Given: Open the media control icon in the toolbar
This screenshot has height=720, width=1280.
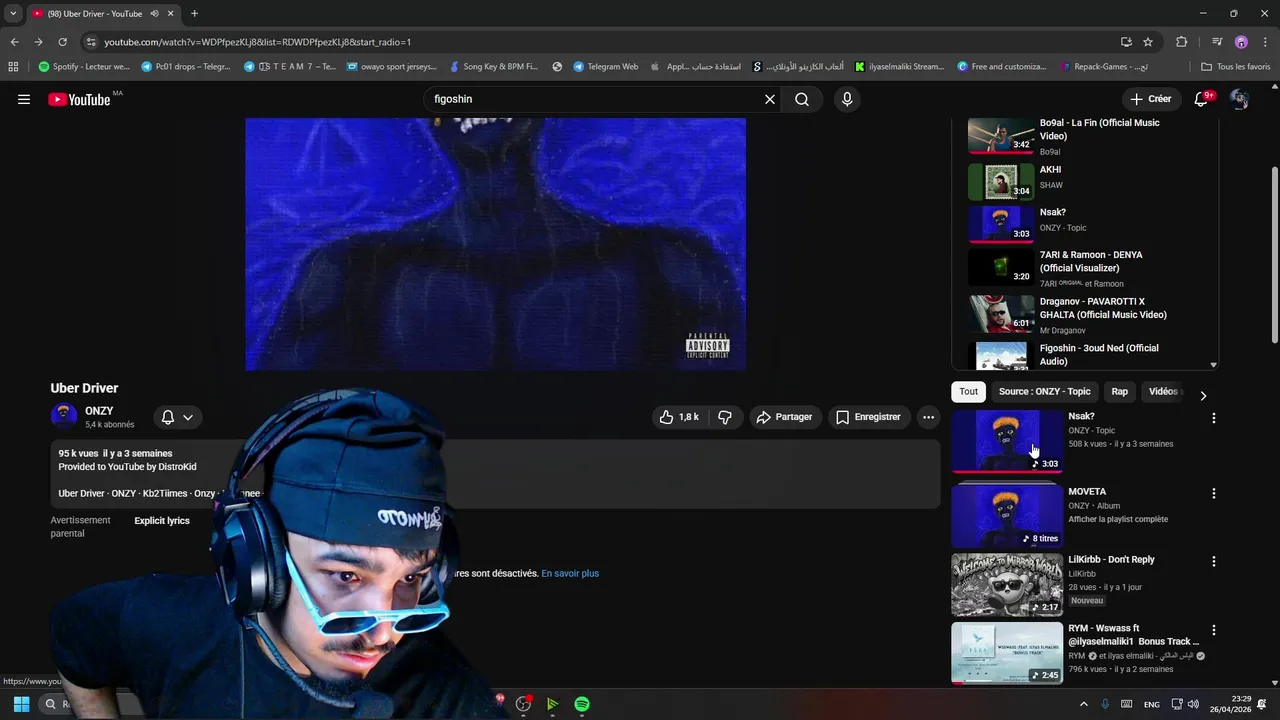Looking at the screenshot, I should coord(1217,42).
